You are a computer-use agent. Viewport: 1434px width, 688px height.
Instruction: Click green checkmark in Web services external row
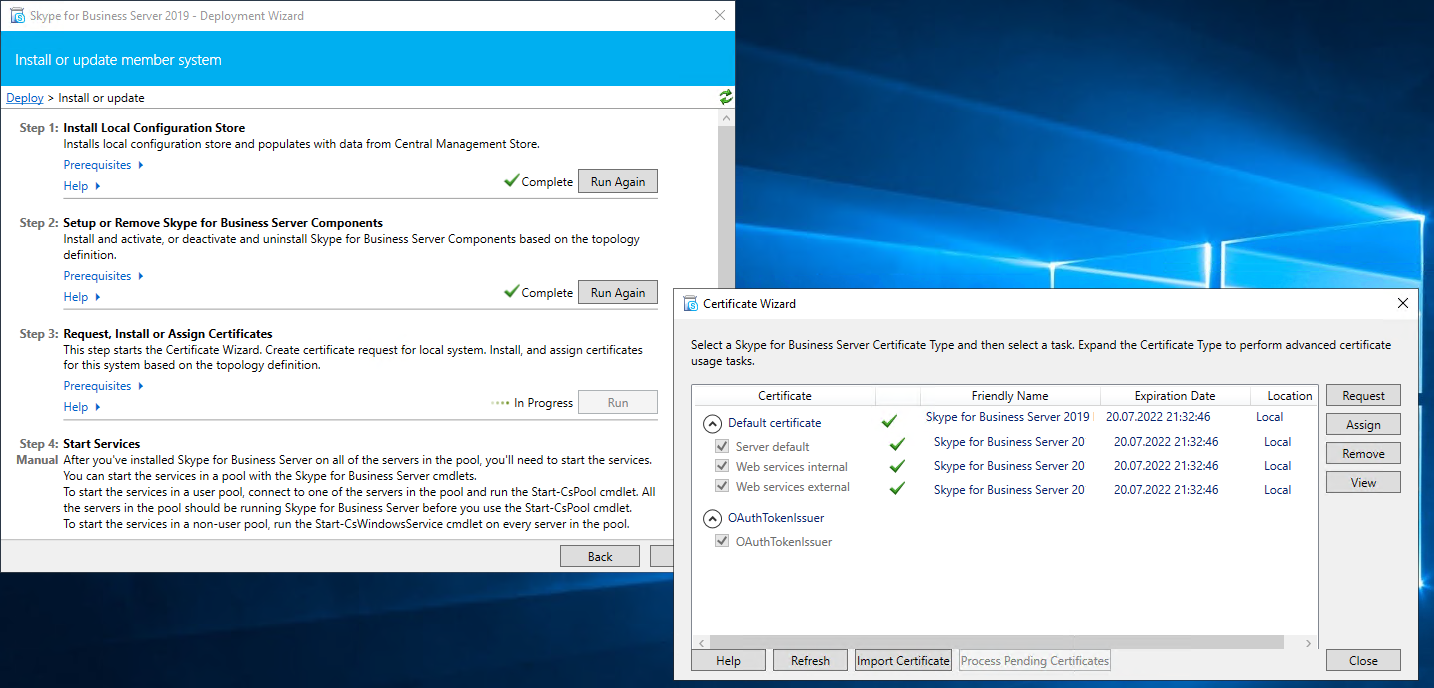coord(897,489)
